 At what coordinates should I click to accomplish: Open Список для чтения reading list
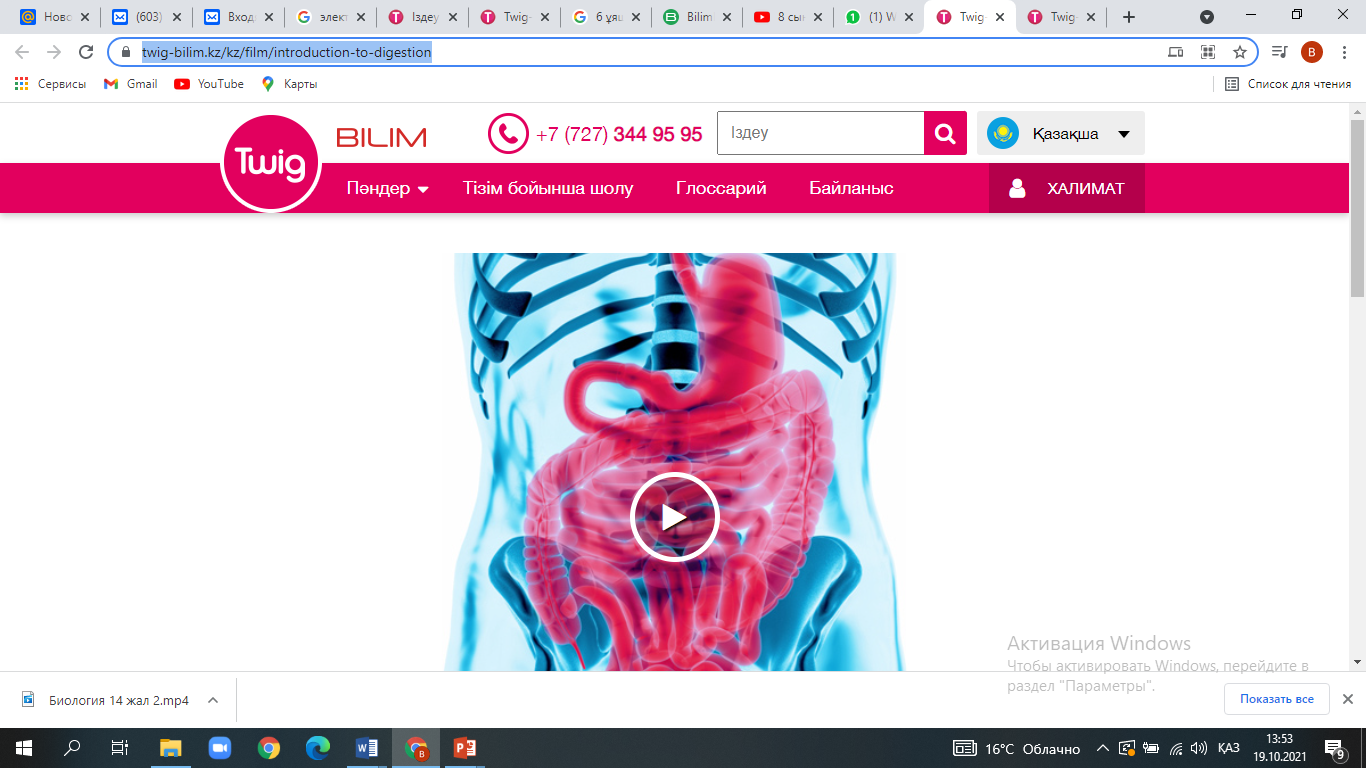click(1288, 84)
